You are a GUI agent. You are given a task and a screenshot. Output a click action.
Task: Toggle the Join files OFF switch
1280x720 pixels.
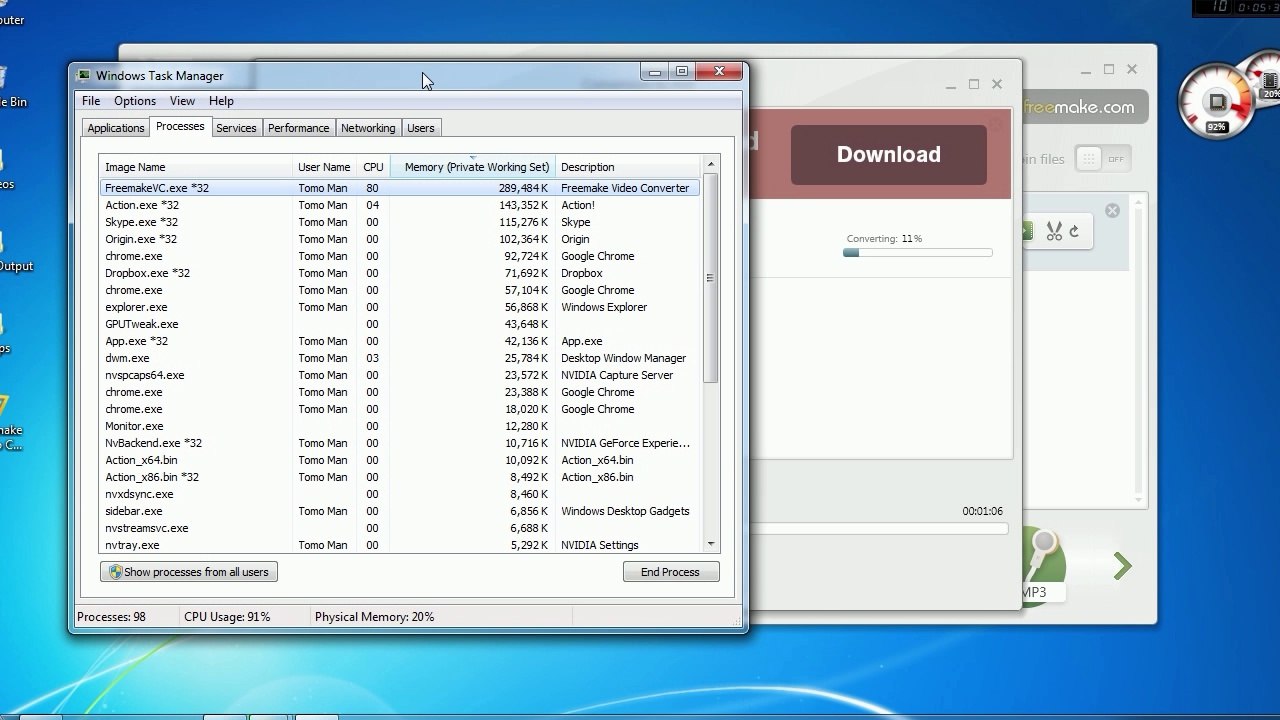(x=1103, y=159)
